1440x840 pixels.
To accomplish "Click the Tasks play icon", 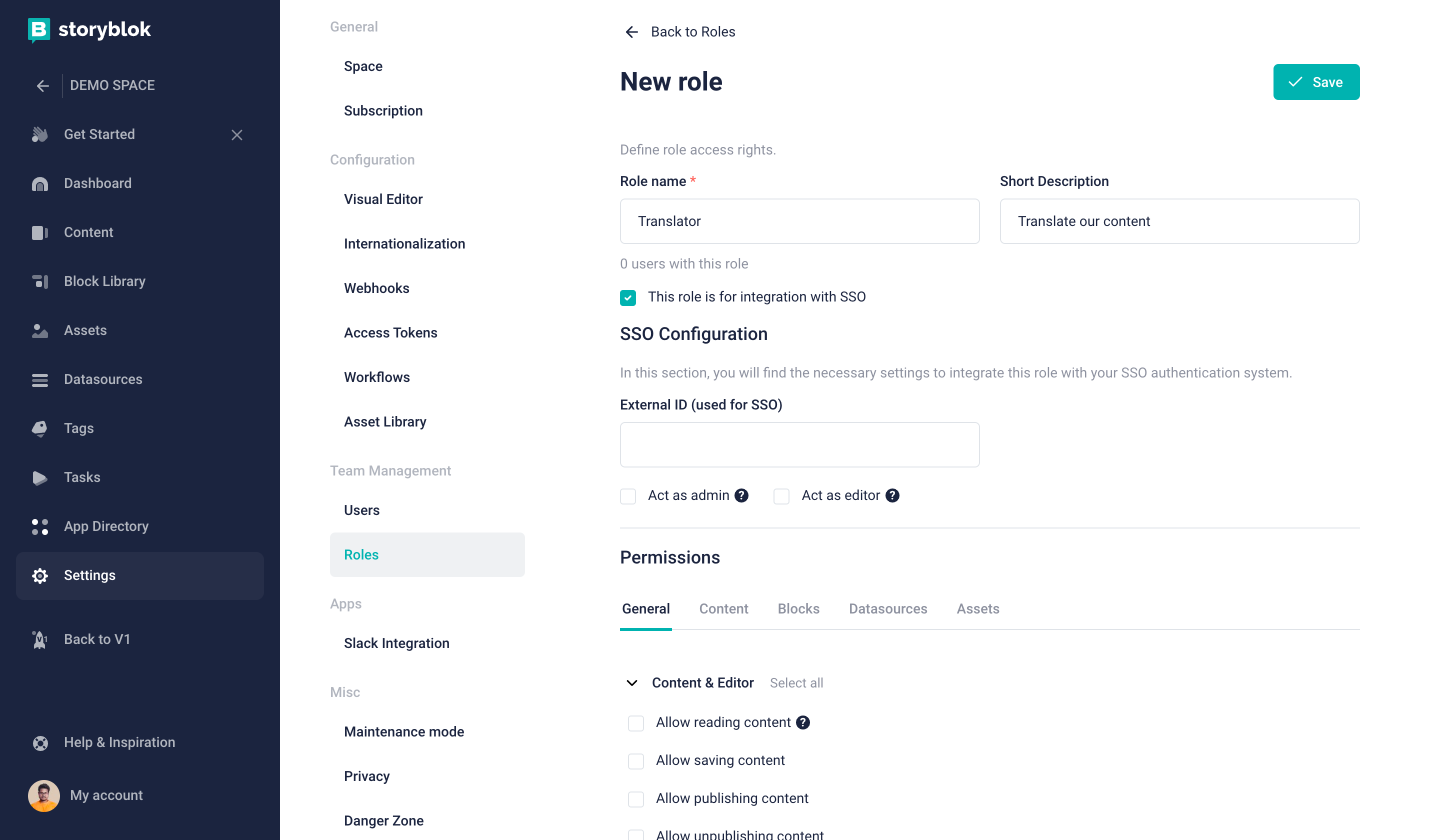I will point(39,477).
